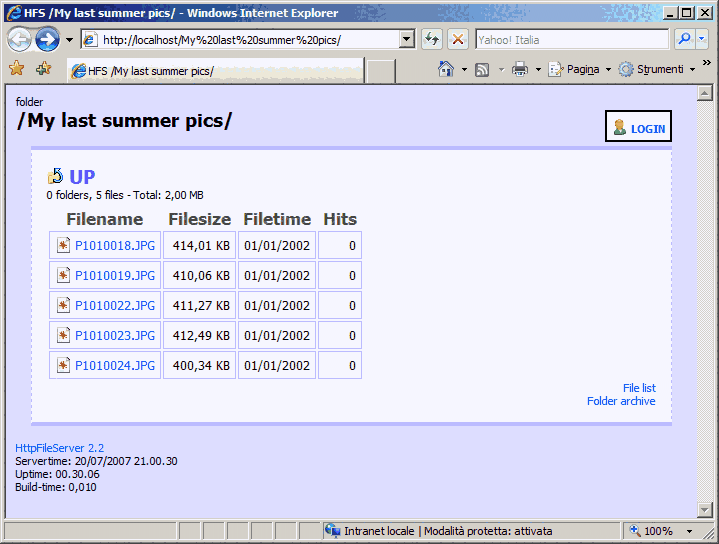719x544 pixels.
Task: Sort by the Filesize column header
Action: point(199,219)
